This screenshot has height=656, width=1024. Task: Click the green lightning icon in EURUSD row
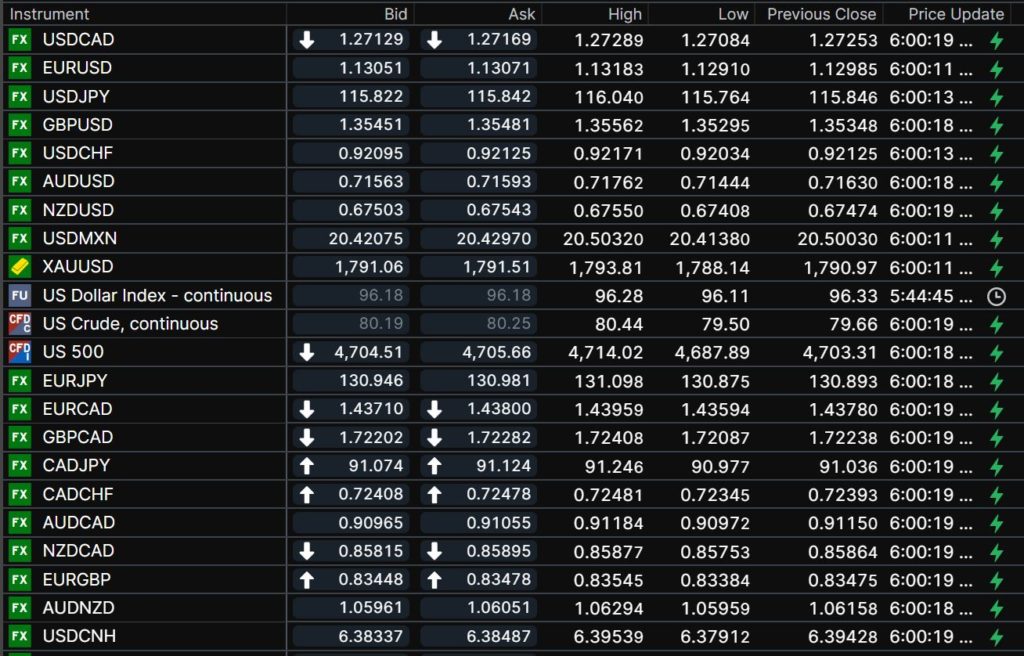(x=995, y=69)
